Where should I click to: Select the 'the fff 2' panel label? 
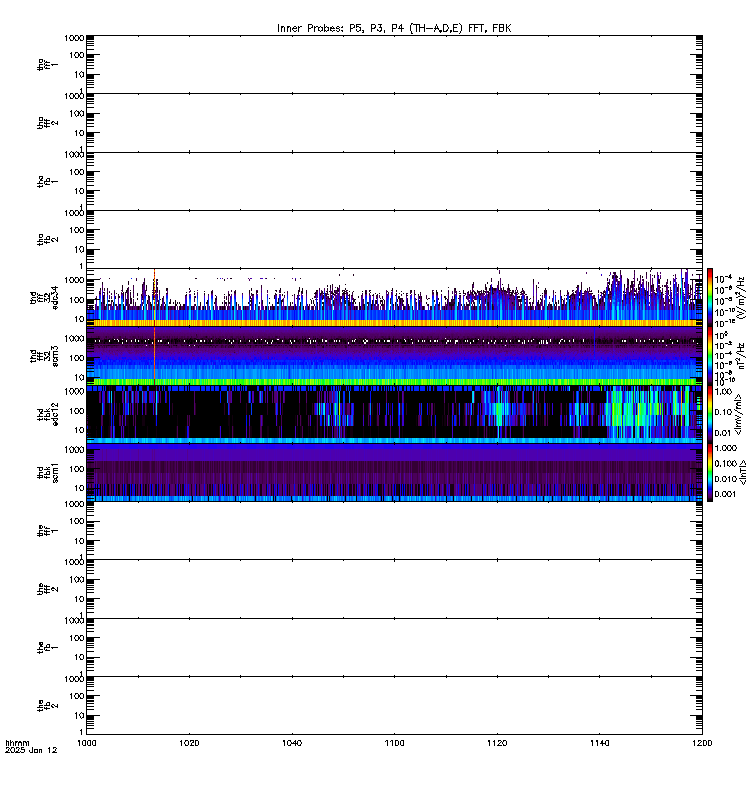click(47, 590)
